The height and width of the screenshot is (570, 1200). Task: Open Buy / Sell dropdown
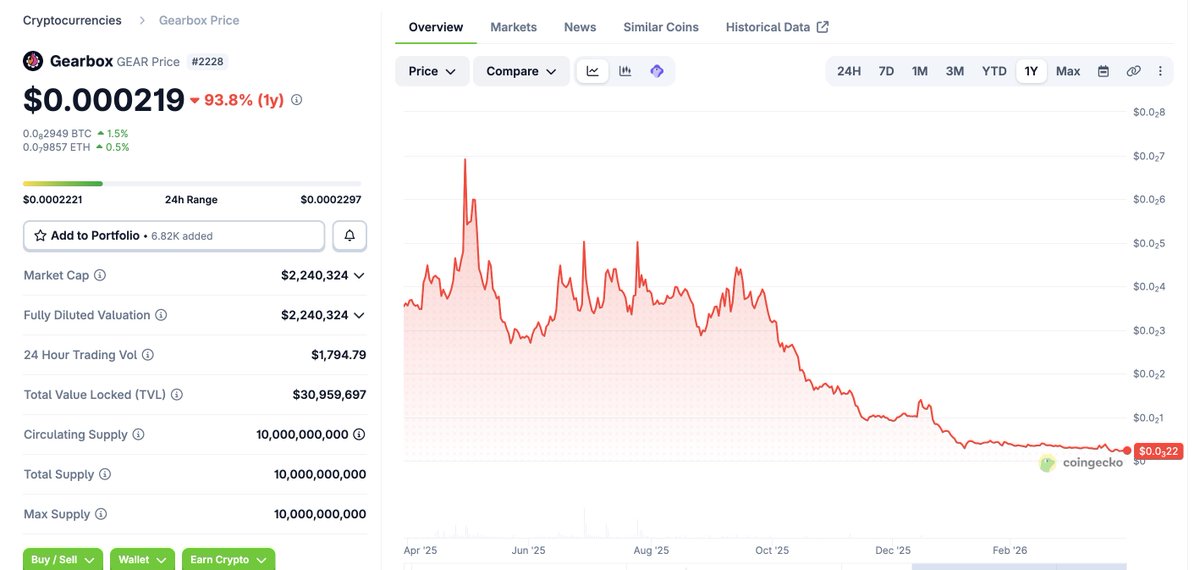point(63,559)
